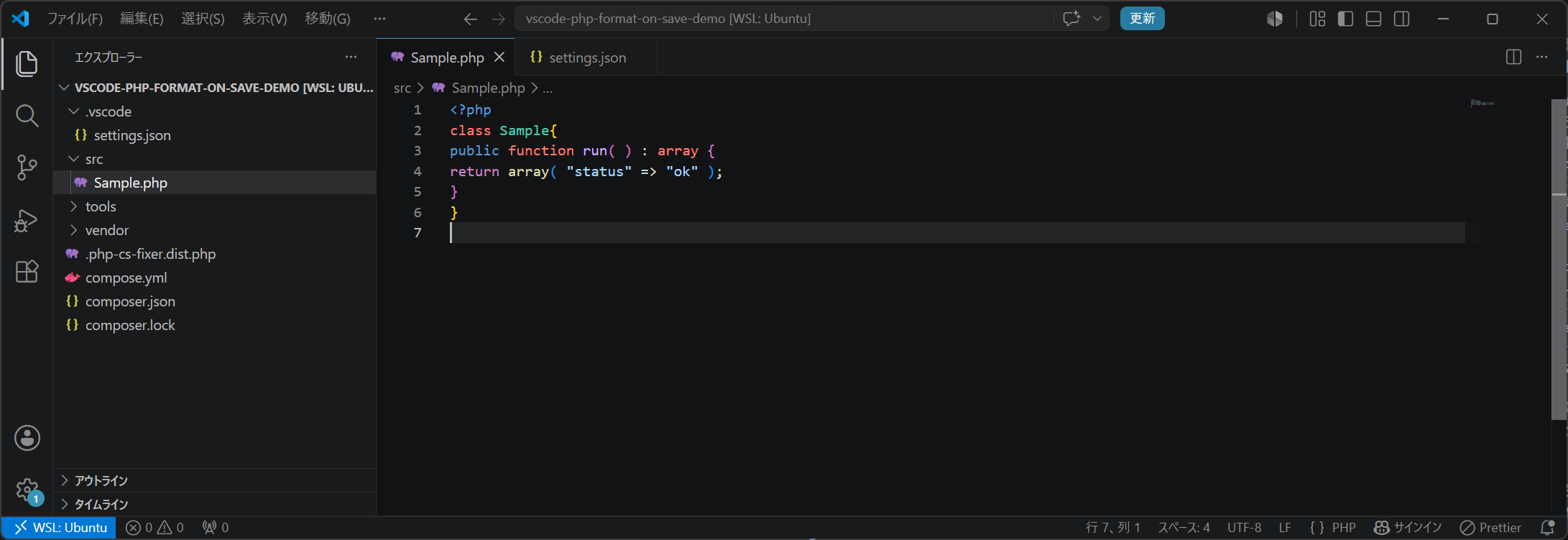Expand the vendor folder
Image resolution: width=1568 pixels, height=540 pixels.
tap(73, 230)
